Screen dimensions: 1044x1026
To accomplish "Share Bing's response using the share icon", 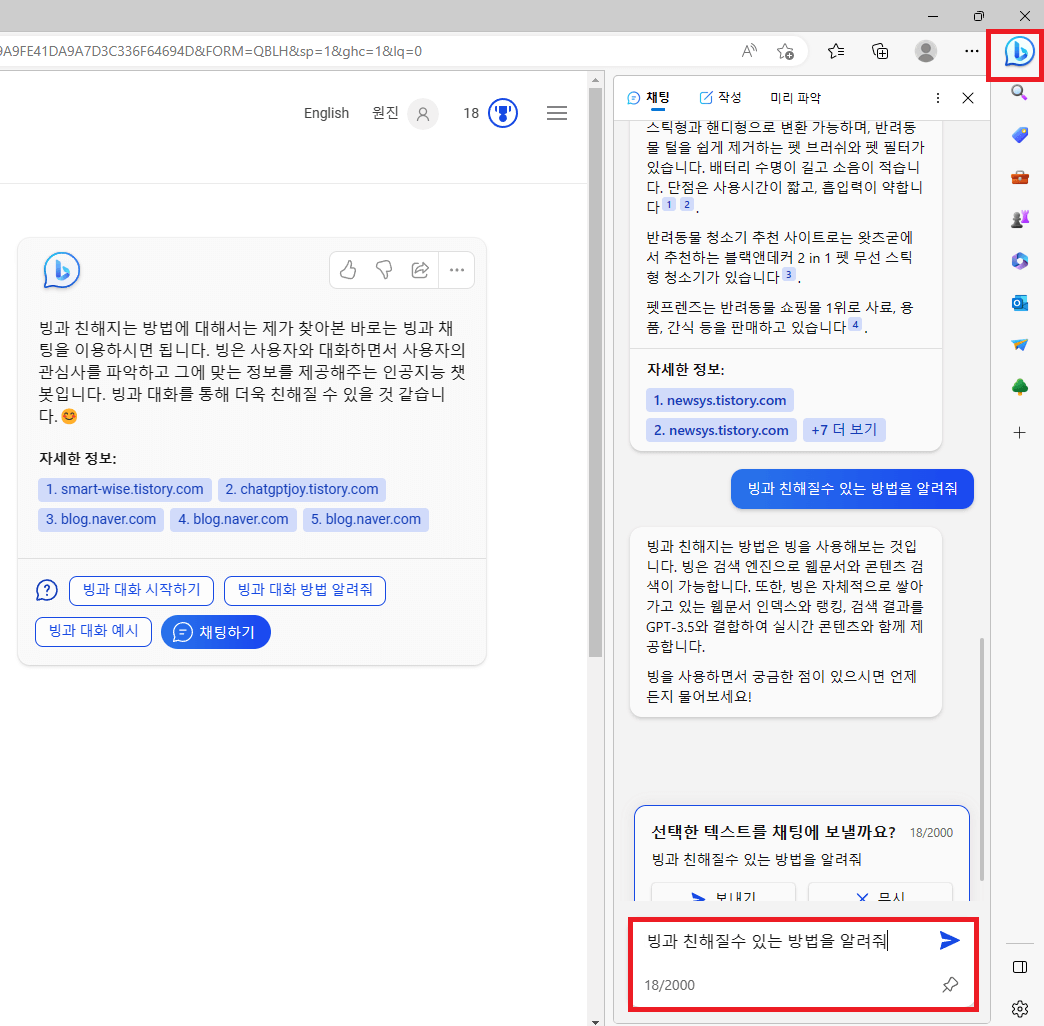I will coord(419,270).
